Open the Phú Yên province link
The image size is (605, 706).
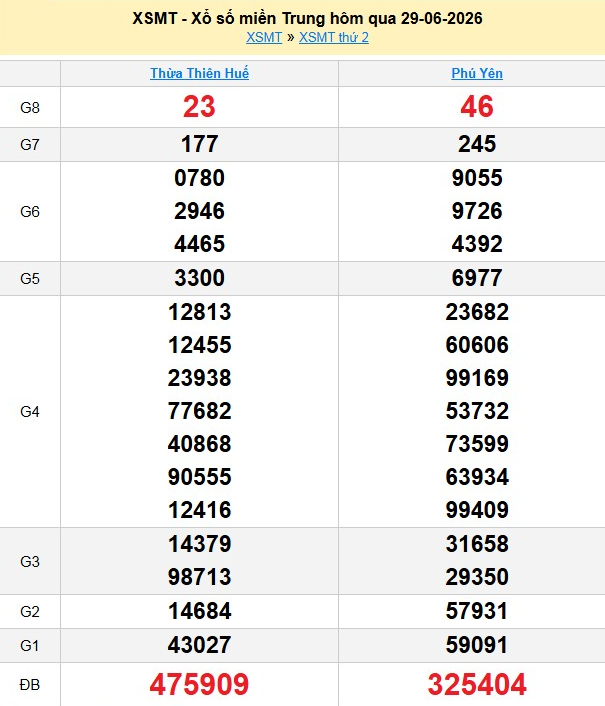[477, 73]
